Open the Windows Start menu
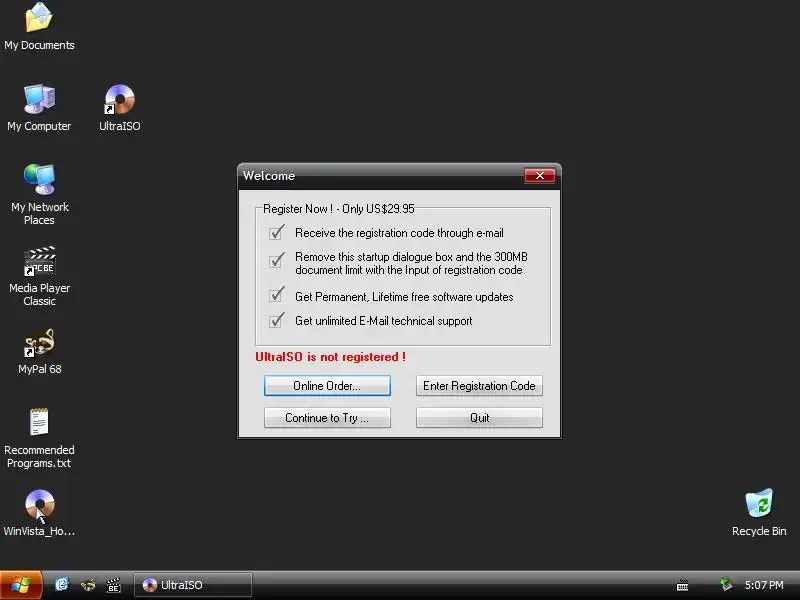Viewport: 800px width, 600px height. coord(20,585)
